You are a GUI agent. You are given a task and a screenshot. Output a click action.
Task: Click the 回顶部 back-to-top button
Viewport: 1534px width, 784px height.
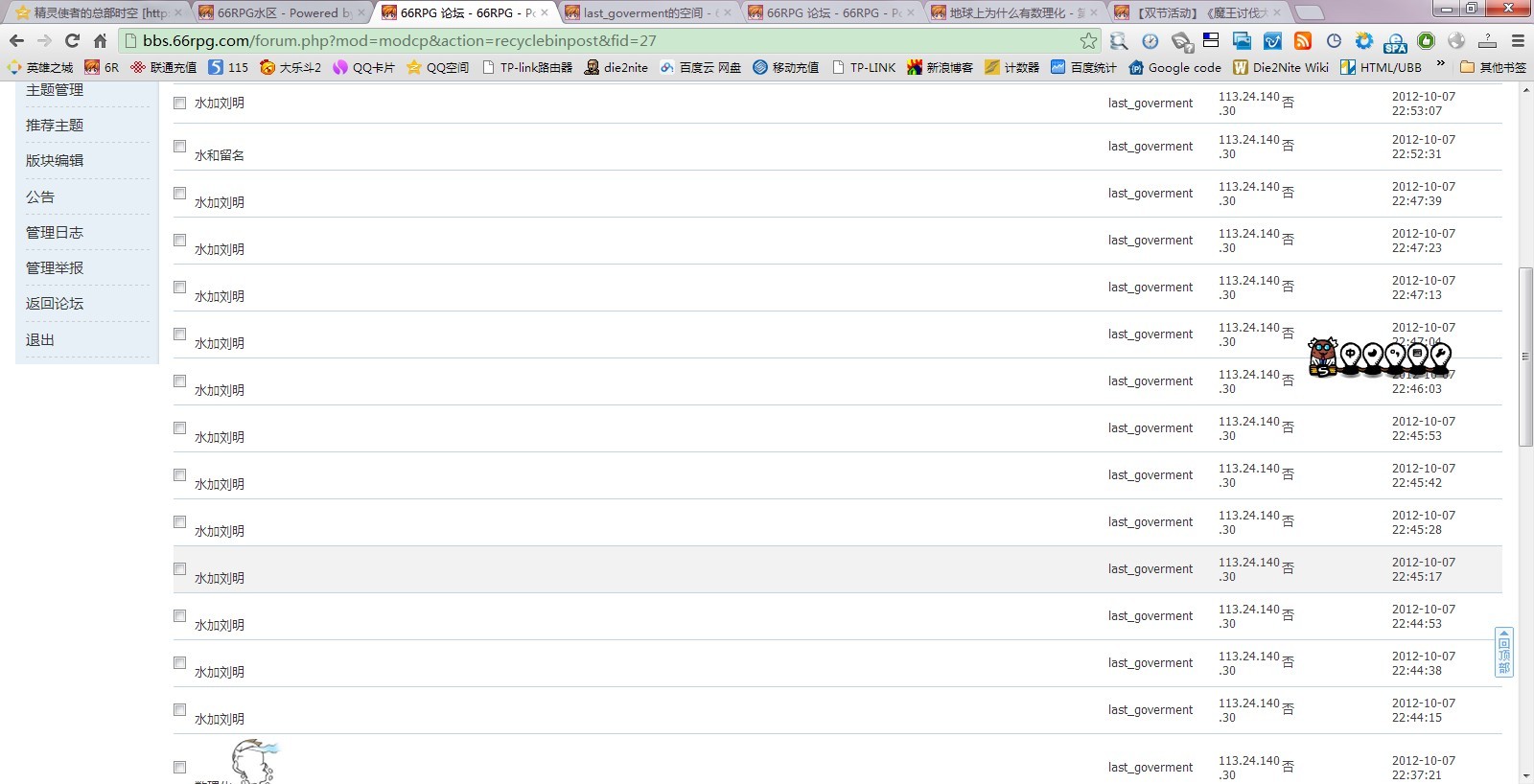pyautogui.click(x=1504, y=653)
